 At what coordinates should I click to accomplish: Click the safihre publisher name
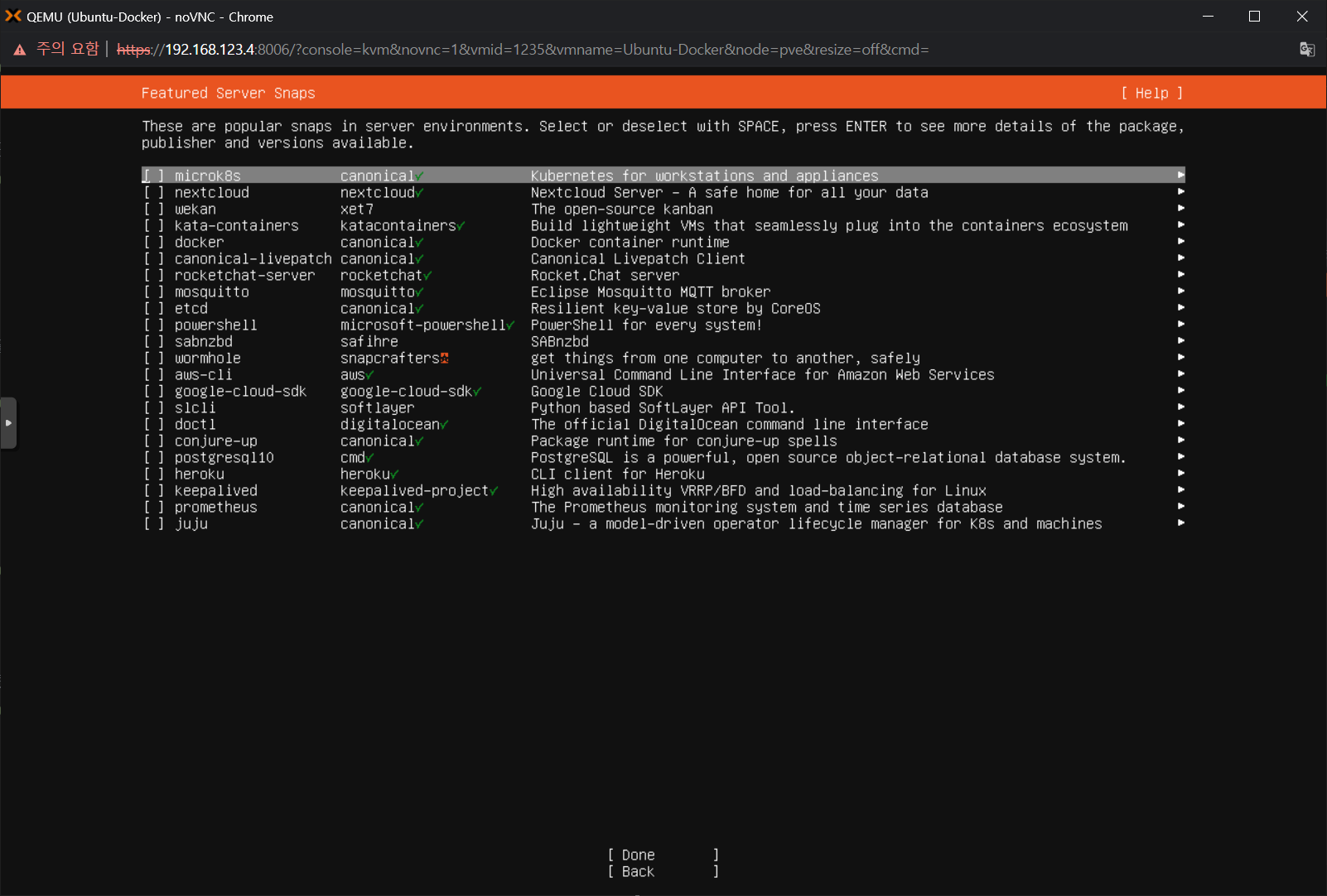click(x=369, y=341)
